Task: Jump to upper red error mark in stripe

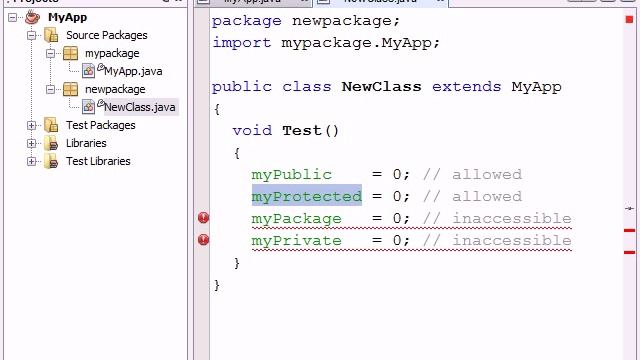Action: click(x=629, y=231)
